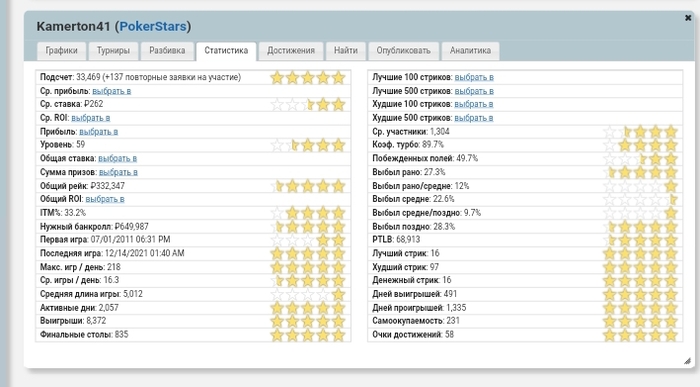Click the star rating beside Подсчет
The image size is (700, 387).
(x=308, y=78)
